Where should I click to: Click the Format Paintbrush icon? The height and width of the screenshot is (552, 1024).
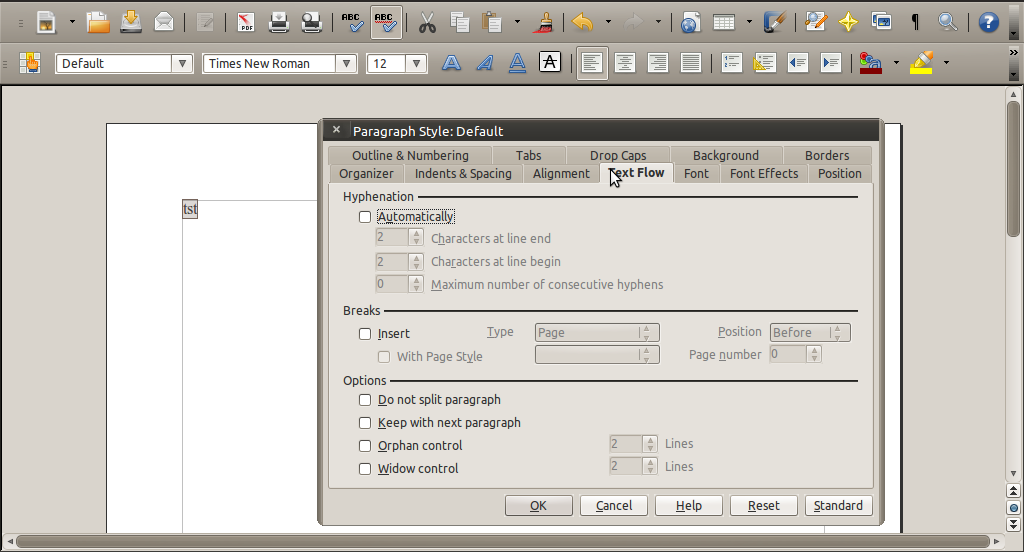click(546, 21)
